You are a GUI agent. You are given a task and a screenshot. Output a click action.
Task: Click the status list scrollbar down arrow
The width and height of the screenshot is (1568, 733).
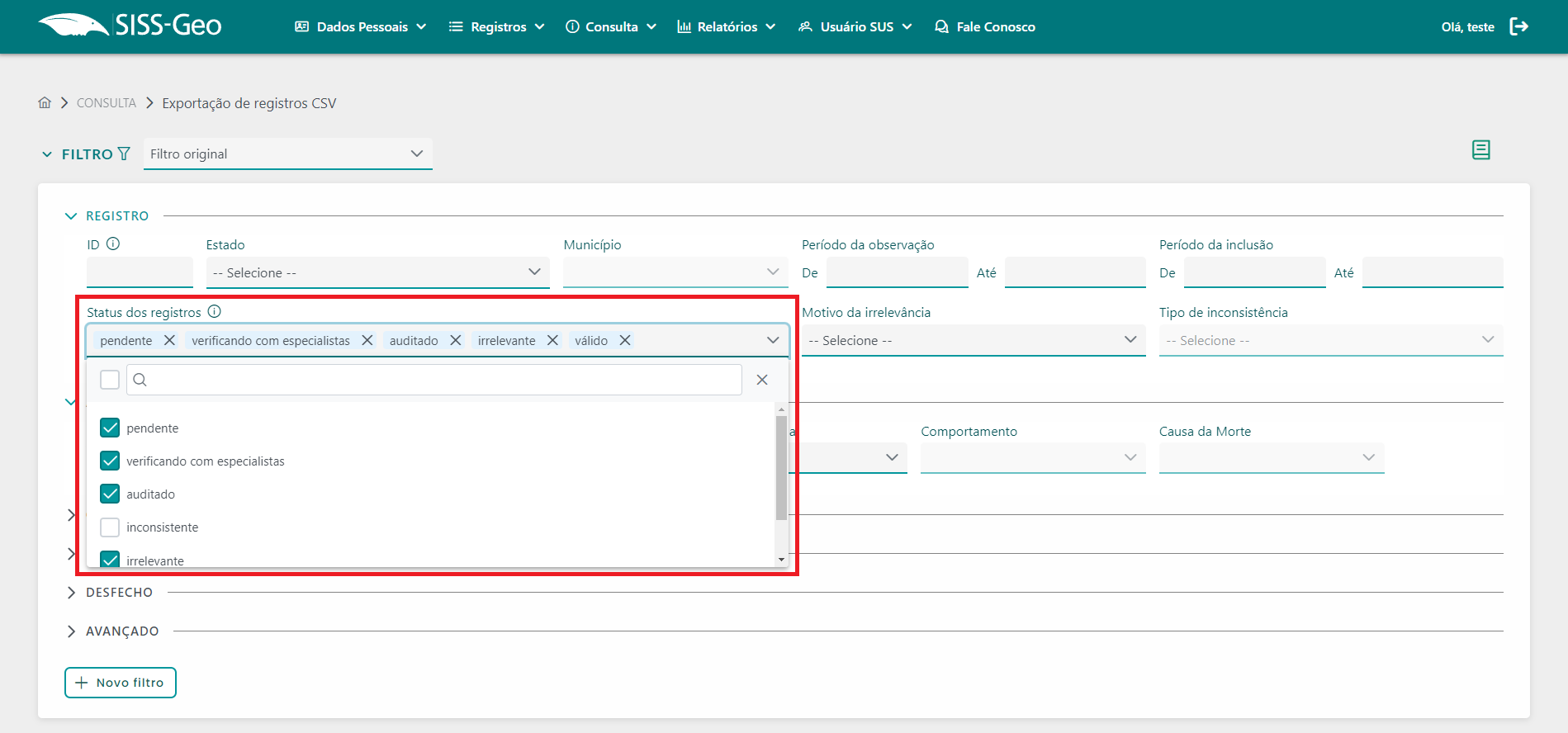(x=781, y=560)
